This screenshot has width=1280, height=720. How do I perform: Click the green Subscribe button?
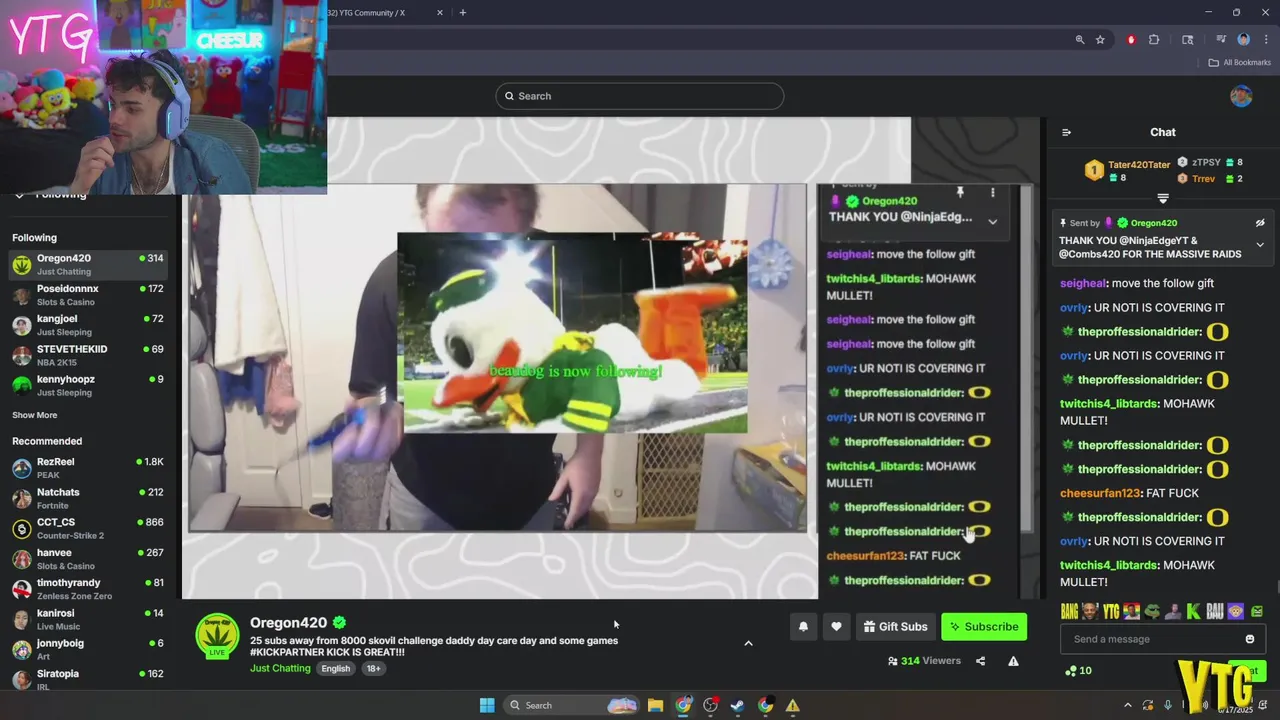984,627
